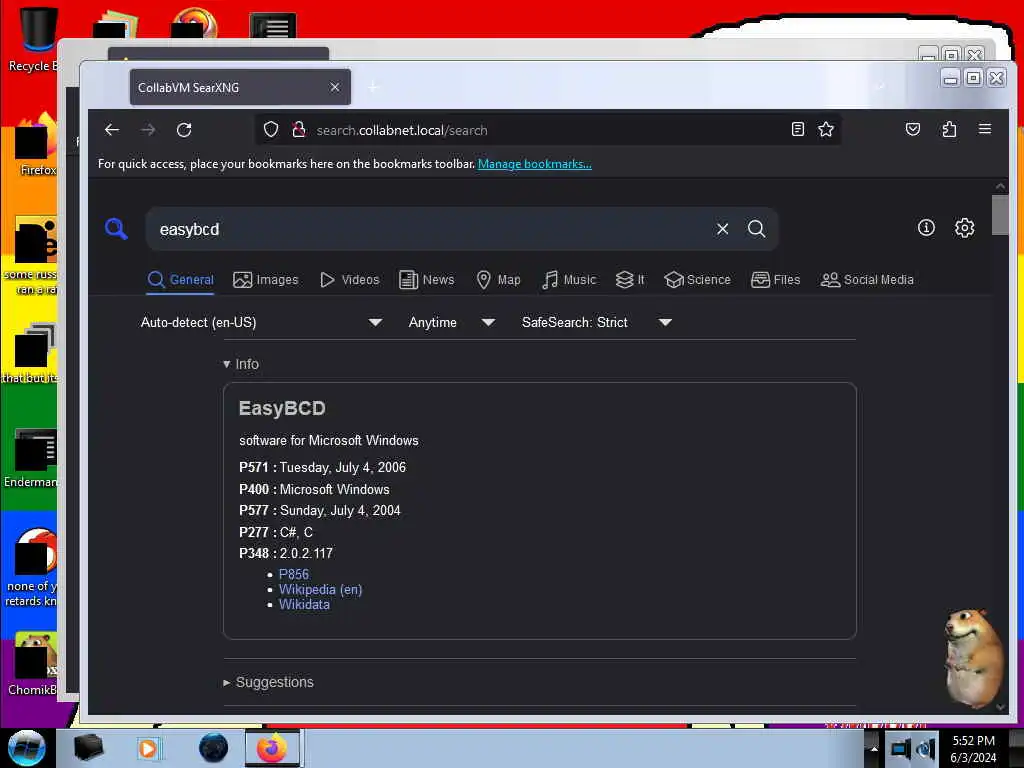This screenshot has height=768, width=1024.
Task: Click the taskbar clock showing 5:52 PM
Action: 973,749
